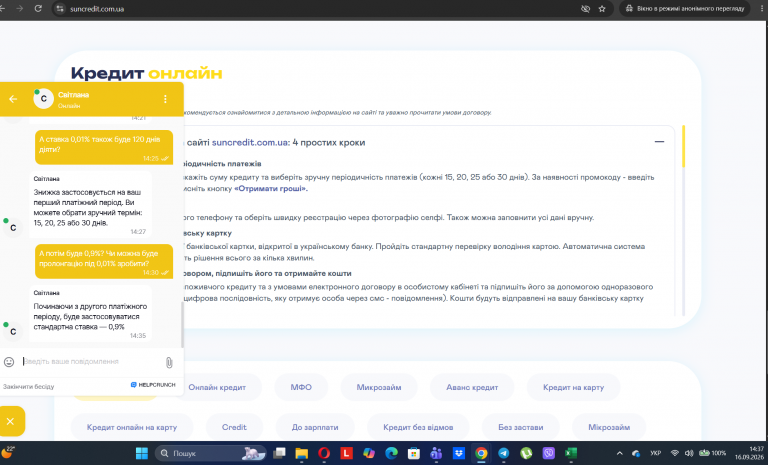Open Excel from the taskbar
The height and width of the screenshot is (465, 768).
click(x=571, y=453)
